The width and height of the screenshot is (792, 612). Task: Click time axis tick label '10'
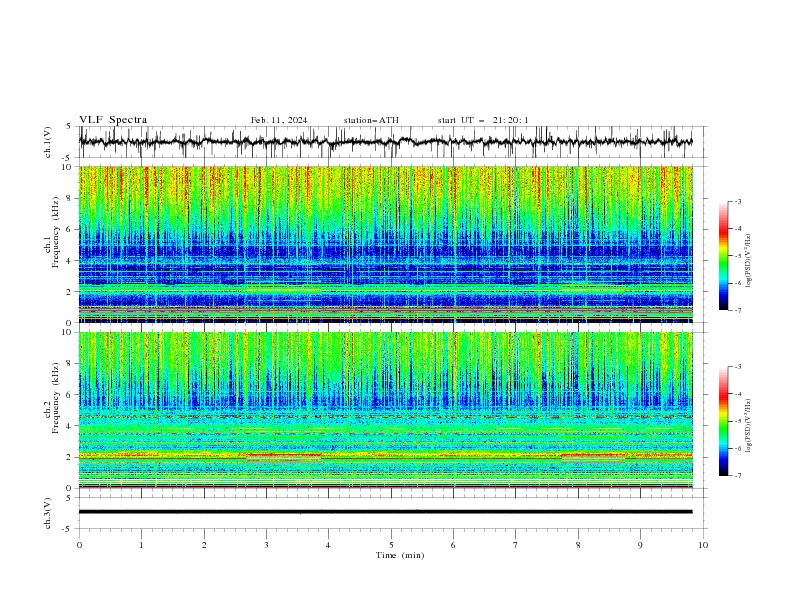pyautogui.click(x=703, y=545)
